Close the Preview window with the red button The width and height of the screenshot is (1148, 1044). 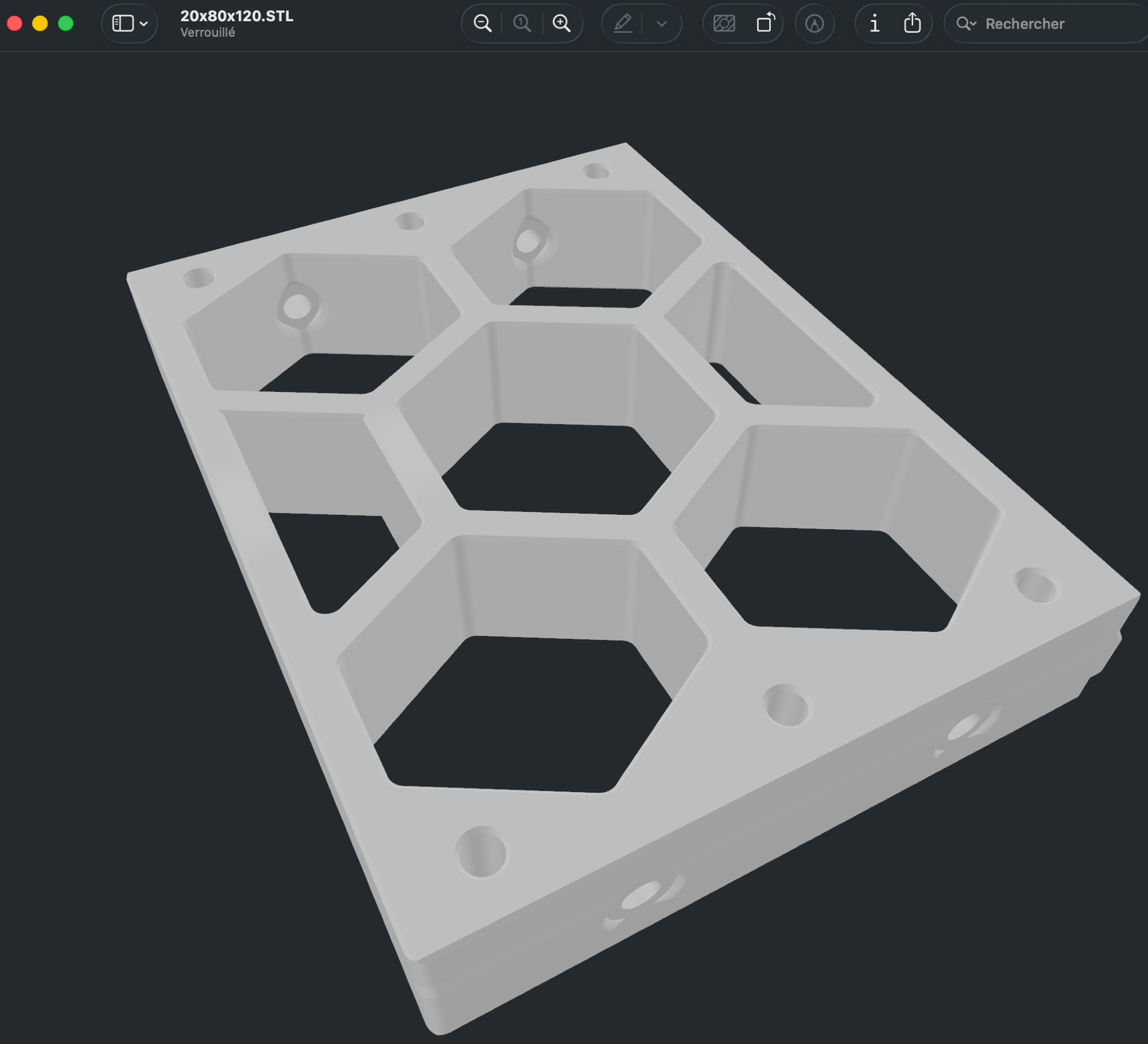click(x=15, y=24)
